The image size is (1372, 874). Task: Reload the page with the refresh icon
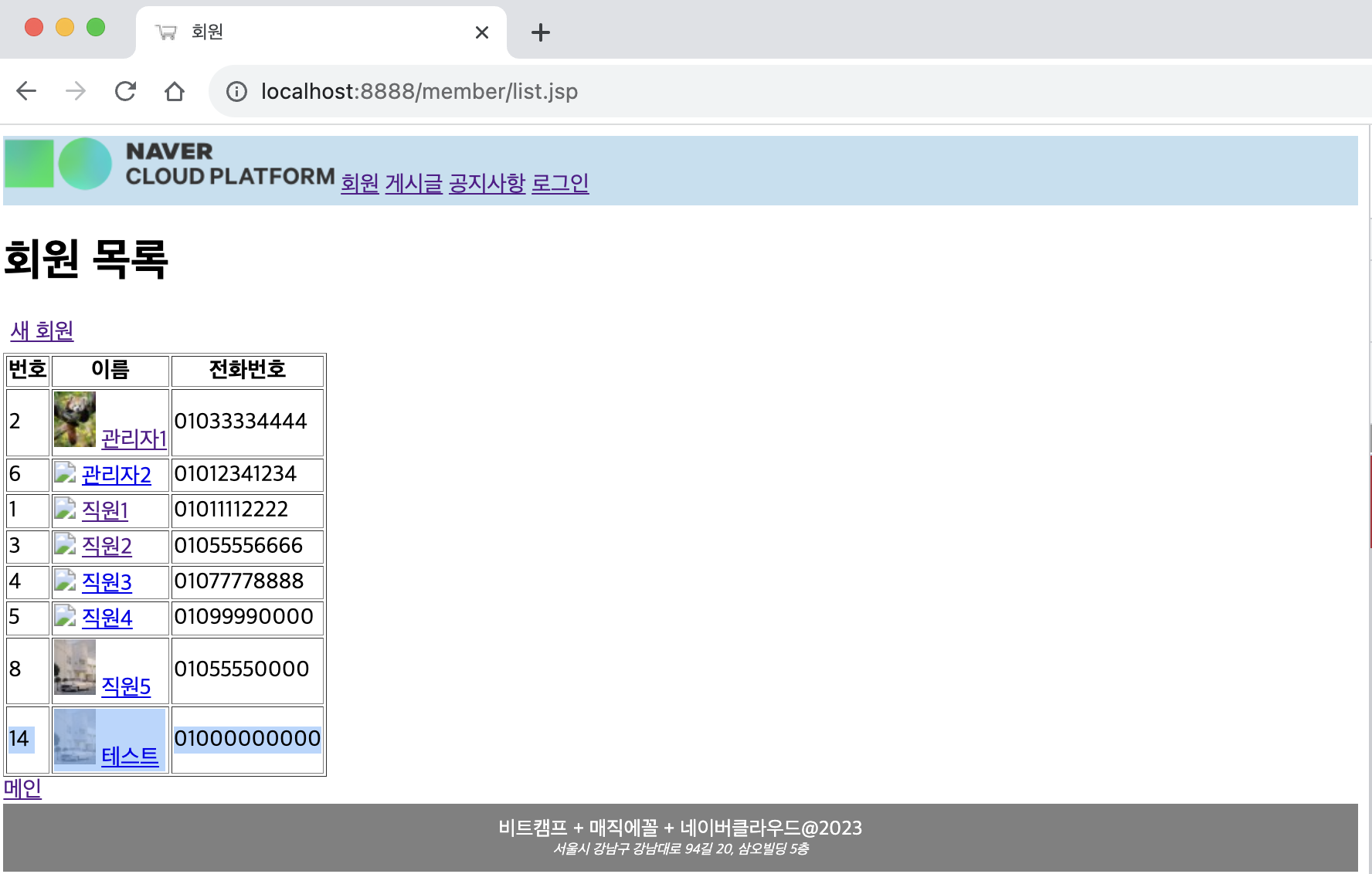pyautogui.click(x=125, y=91)
